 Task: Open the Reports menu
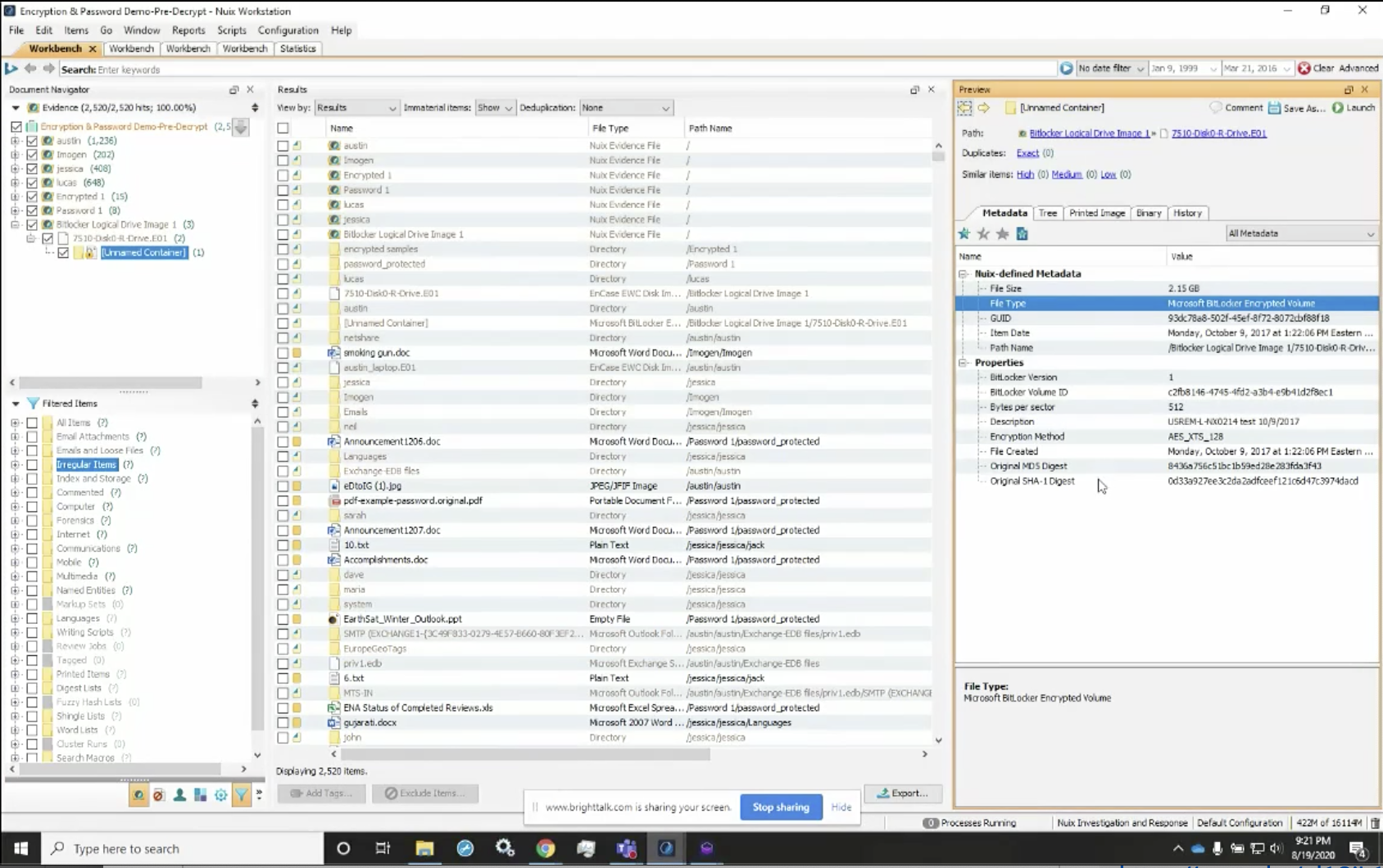[x=188, y=30]
